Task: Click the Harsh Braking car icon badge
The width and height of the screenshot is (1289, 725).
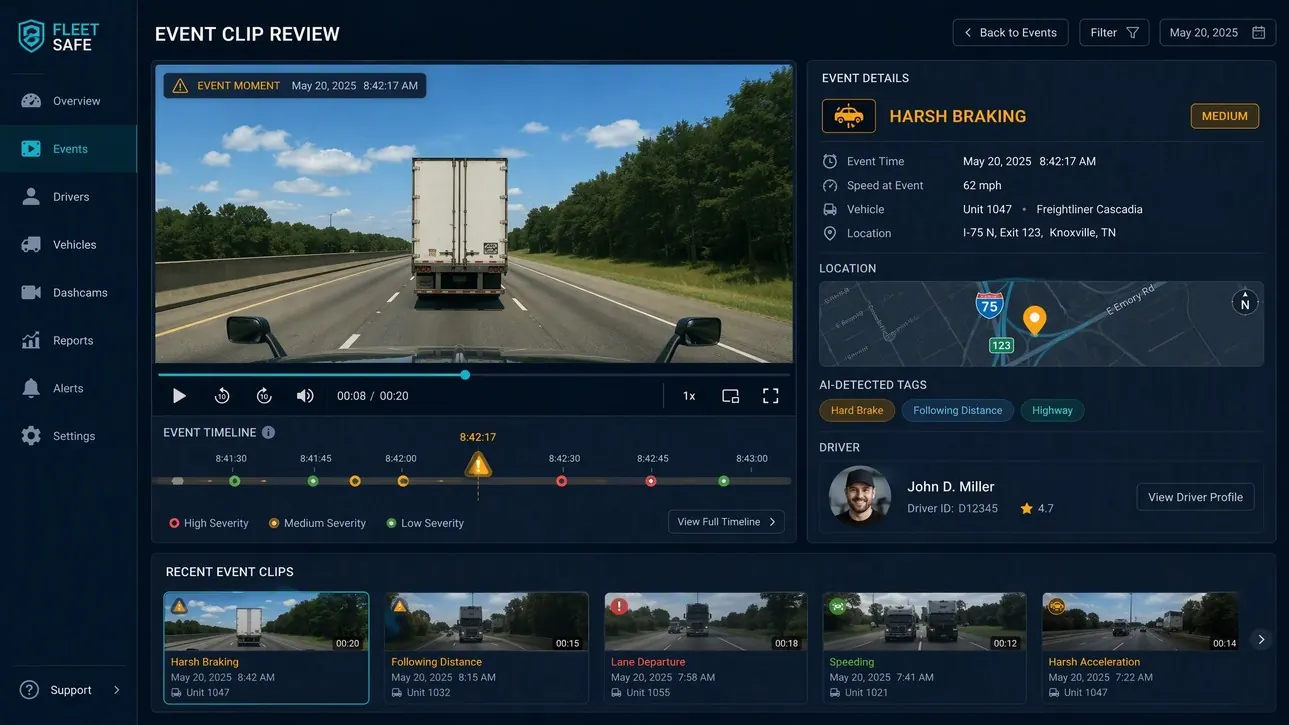Action: click(849, 116)
